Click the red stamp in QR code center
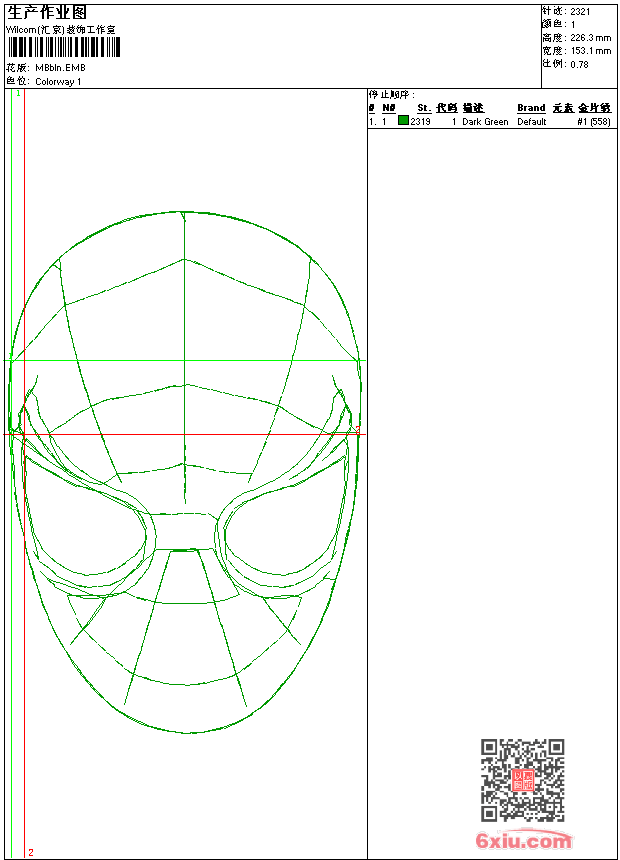 pos(522,780)
